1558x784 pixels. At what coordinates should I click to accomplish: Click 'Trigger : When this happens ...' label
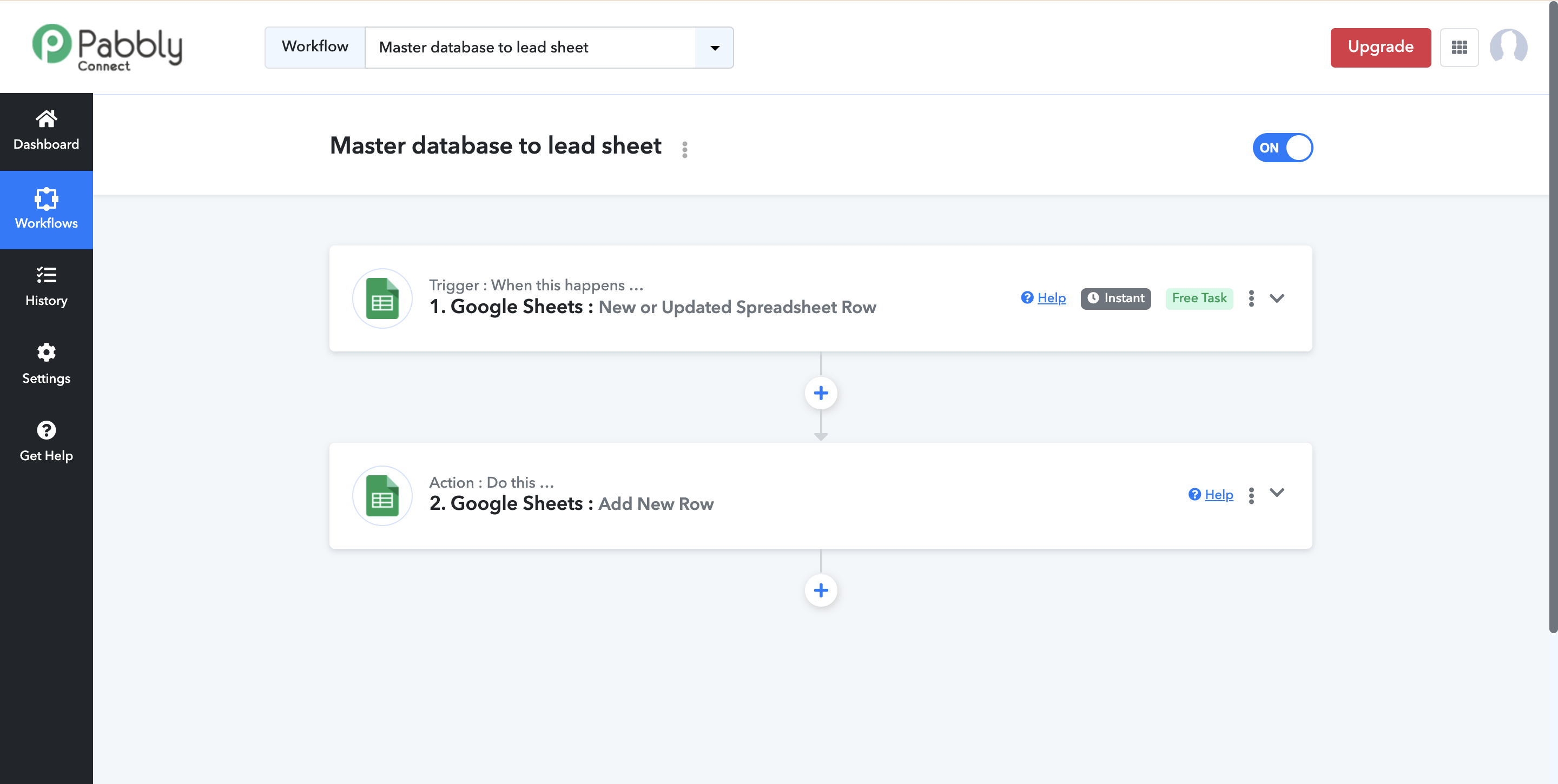pos(536,285)
